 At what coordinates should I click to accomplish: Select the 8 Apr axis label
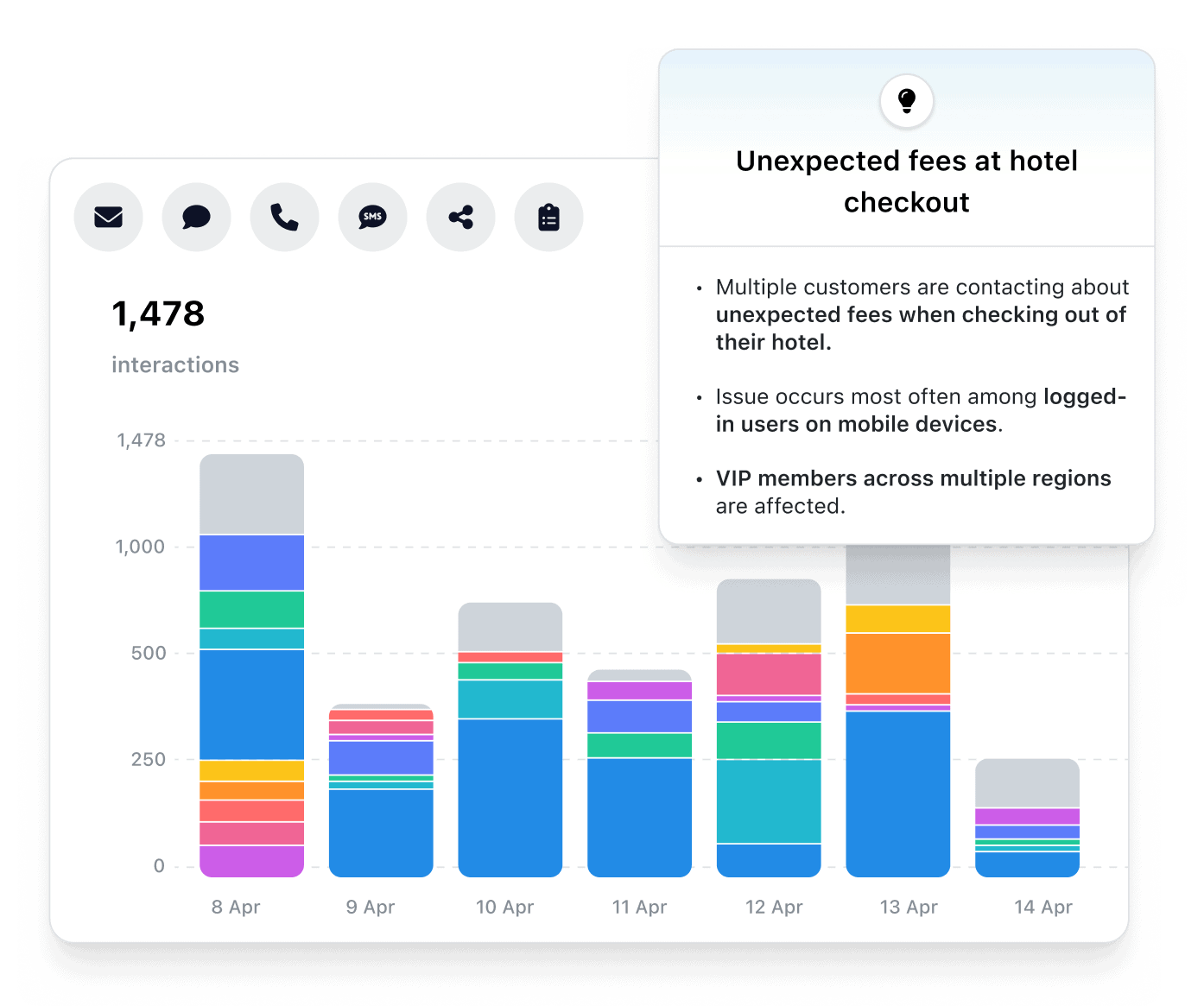click(x=235, y=907)
